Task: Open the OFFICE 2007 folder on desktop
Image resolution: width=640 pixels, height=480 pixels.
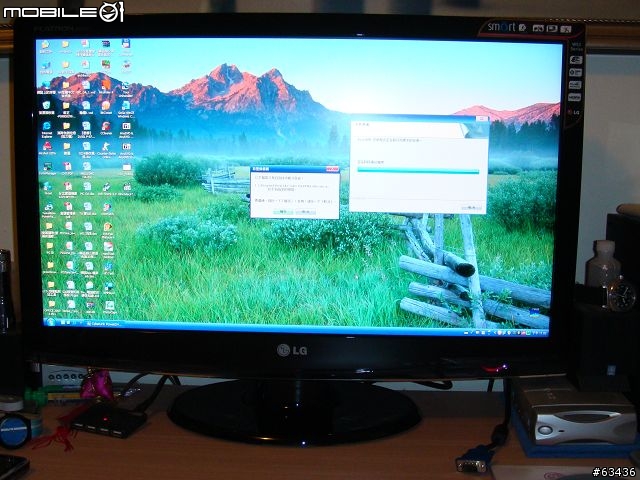Action: pyautogui.click(x=51, y=307)
